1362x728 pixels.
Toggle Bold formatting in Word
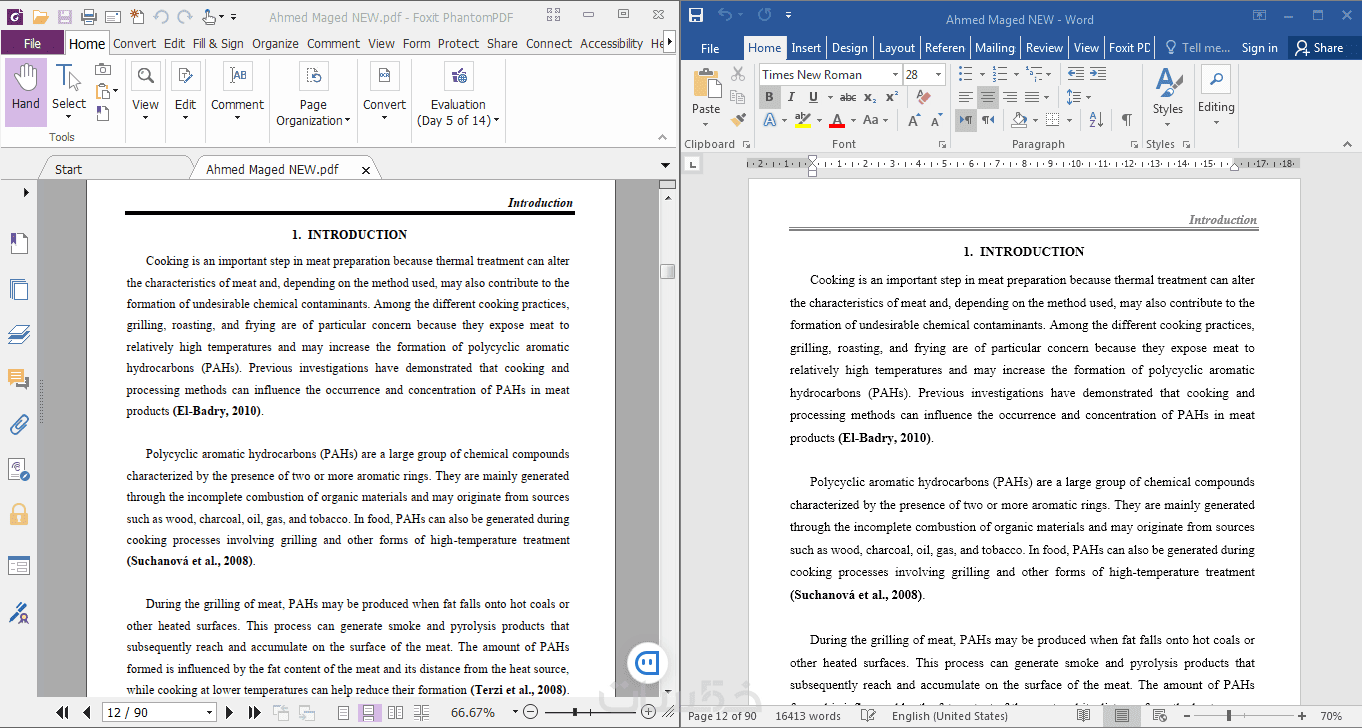click(769, 97)
